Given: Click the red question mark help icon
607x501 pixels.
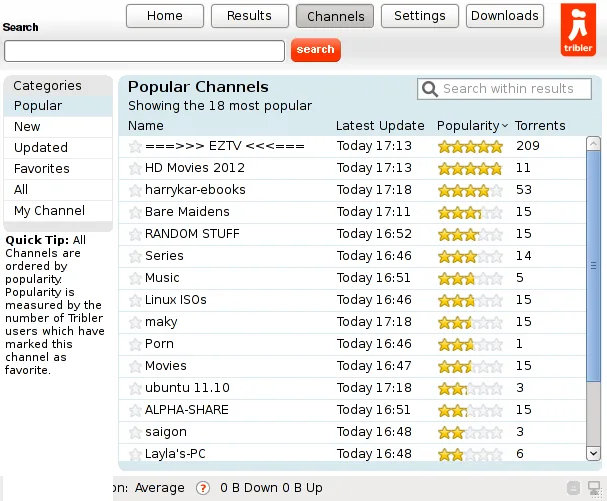Looking at the screenshot, I should point(203,488).
